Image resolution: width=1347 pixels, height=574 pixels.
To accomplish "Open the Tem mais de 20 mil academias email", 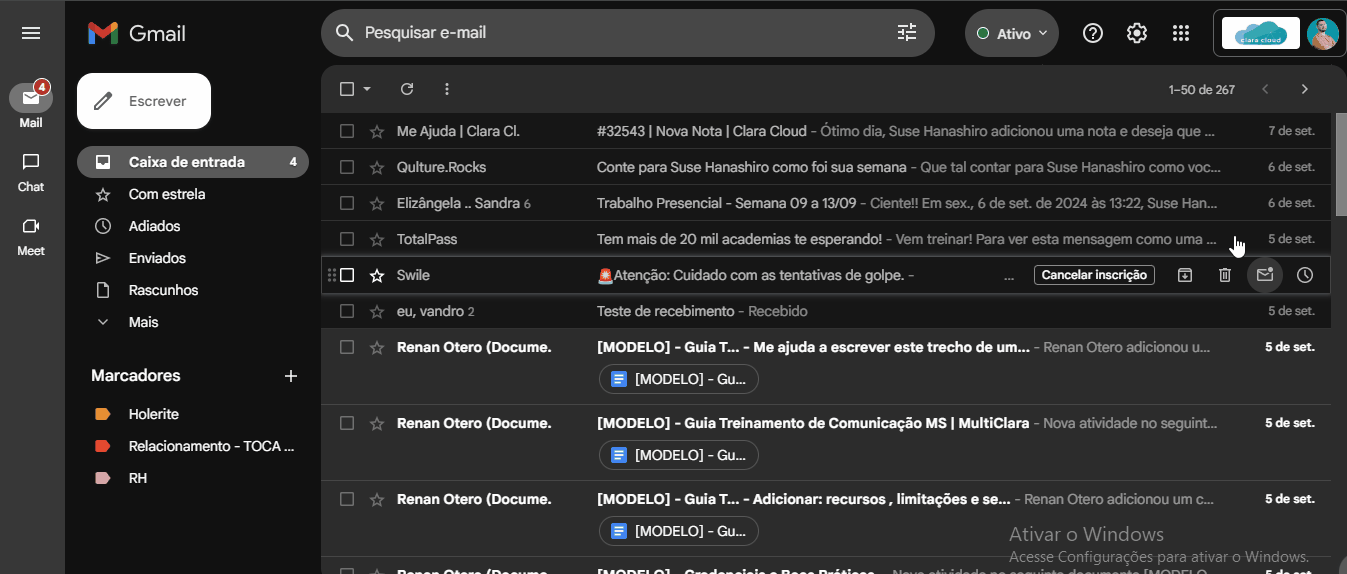I will pyautogui.click(x=826, y=239).
